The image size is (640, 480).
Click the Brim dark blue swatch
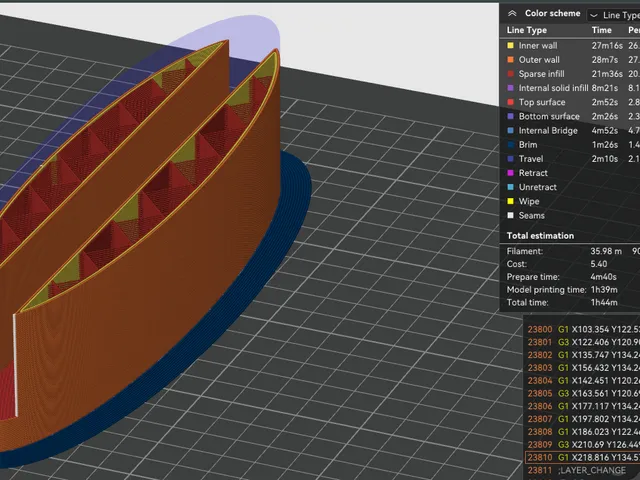(x=510, y=144)
